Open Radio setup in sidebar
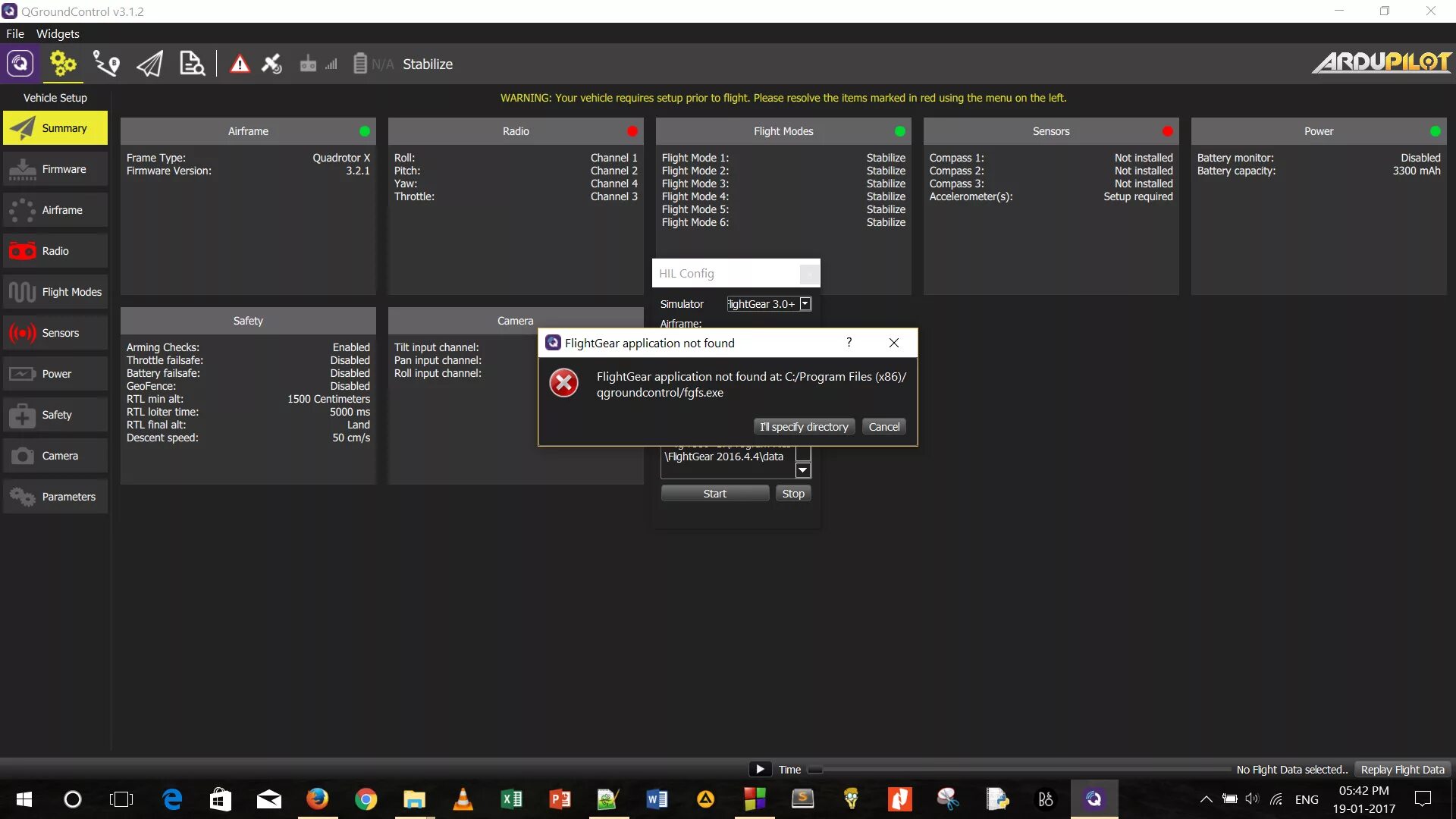1456x819 pixels. click(x=55, y=251)
